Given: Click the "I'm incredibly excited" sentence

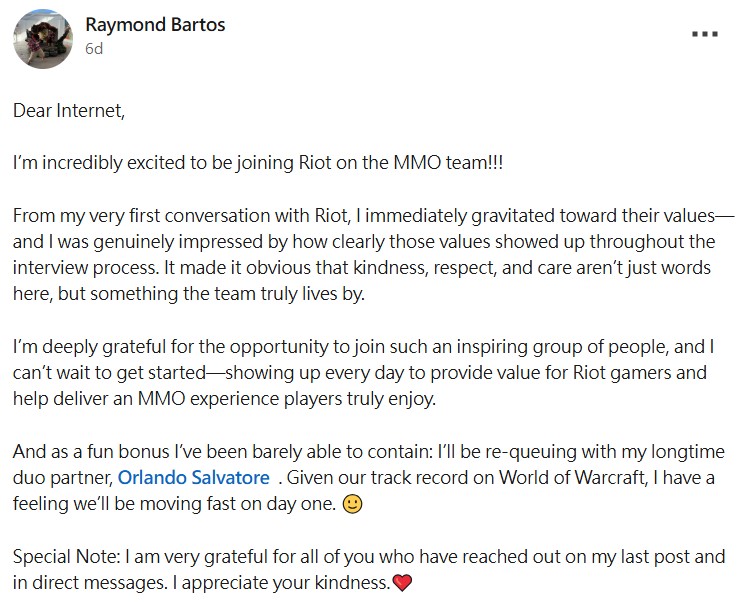Looking at the screenshot, I should (x=258, y=163).
